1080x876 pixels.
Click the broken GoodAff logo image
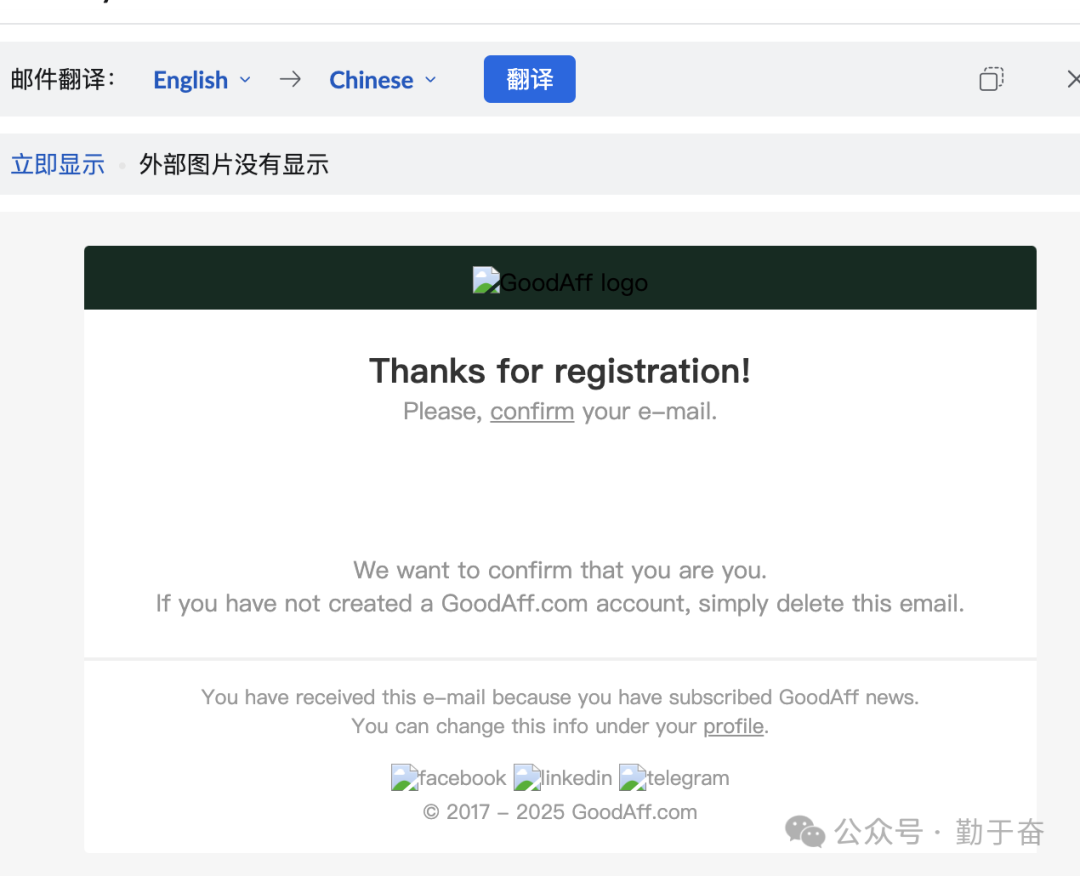point(560,282)
